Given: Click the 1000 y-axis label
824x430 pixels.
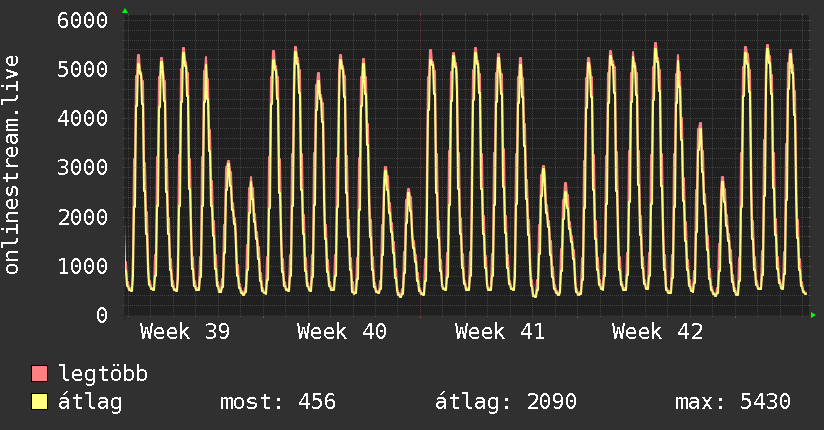Looking at the screenshot, I should click(x=83, y=265).
